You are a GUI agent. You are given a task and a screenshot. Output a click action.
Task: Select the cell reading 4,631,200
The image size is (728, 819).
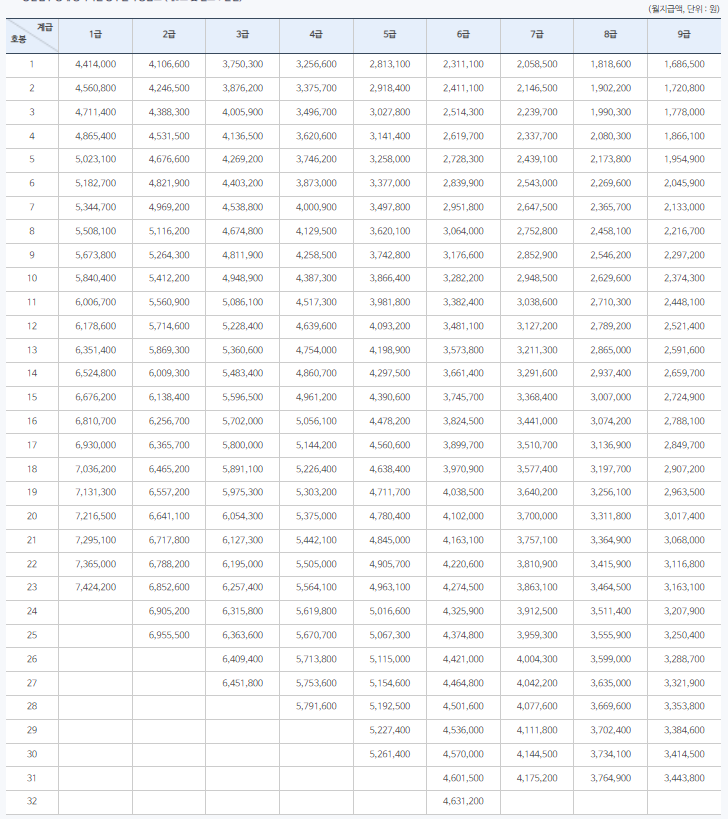463,801
